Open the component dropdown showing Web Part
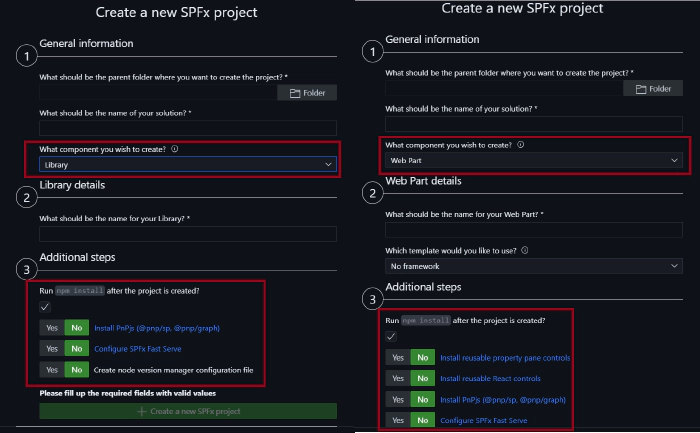 [534, 160]
